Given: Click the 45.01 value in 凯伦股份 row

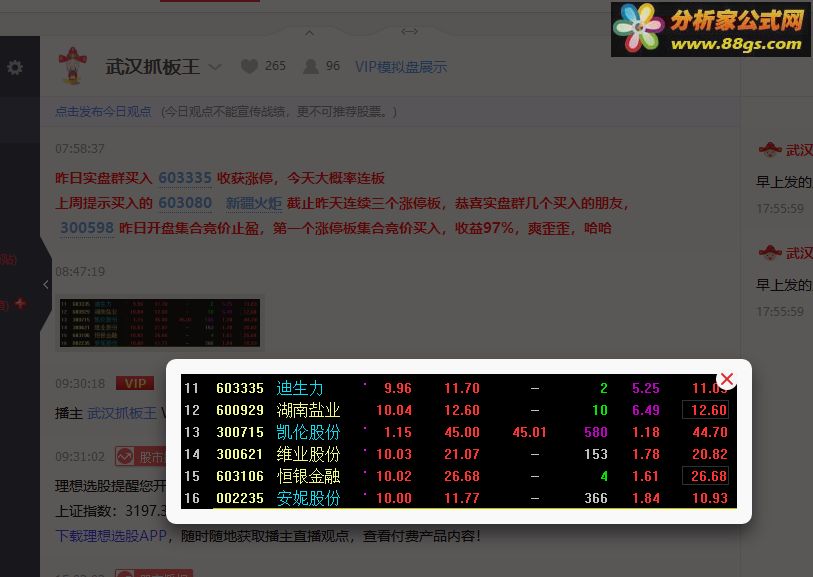Looking at the screenshot, I should [529, 432].
